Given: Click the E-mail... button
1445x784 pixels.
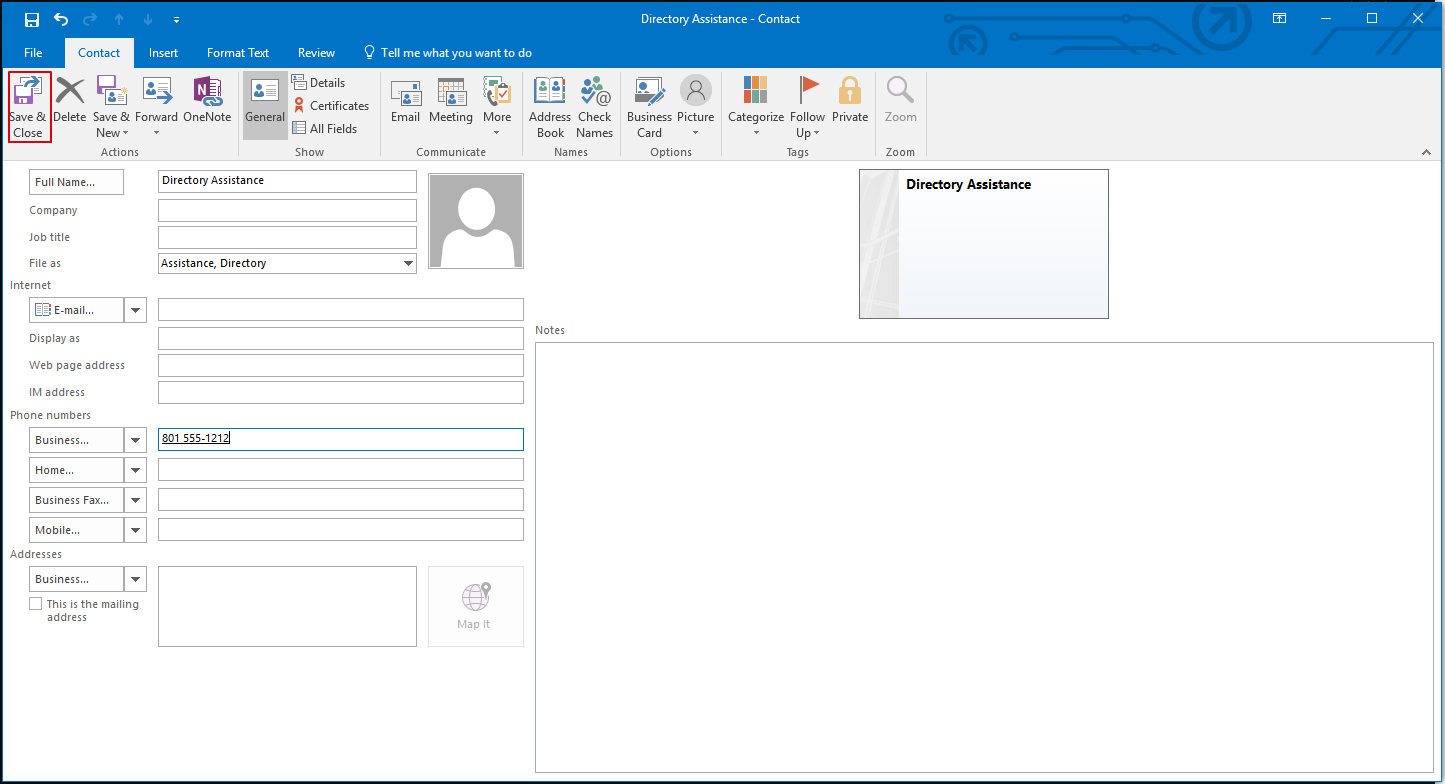Looking at the screenshot, I should pos(77,310).
